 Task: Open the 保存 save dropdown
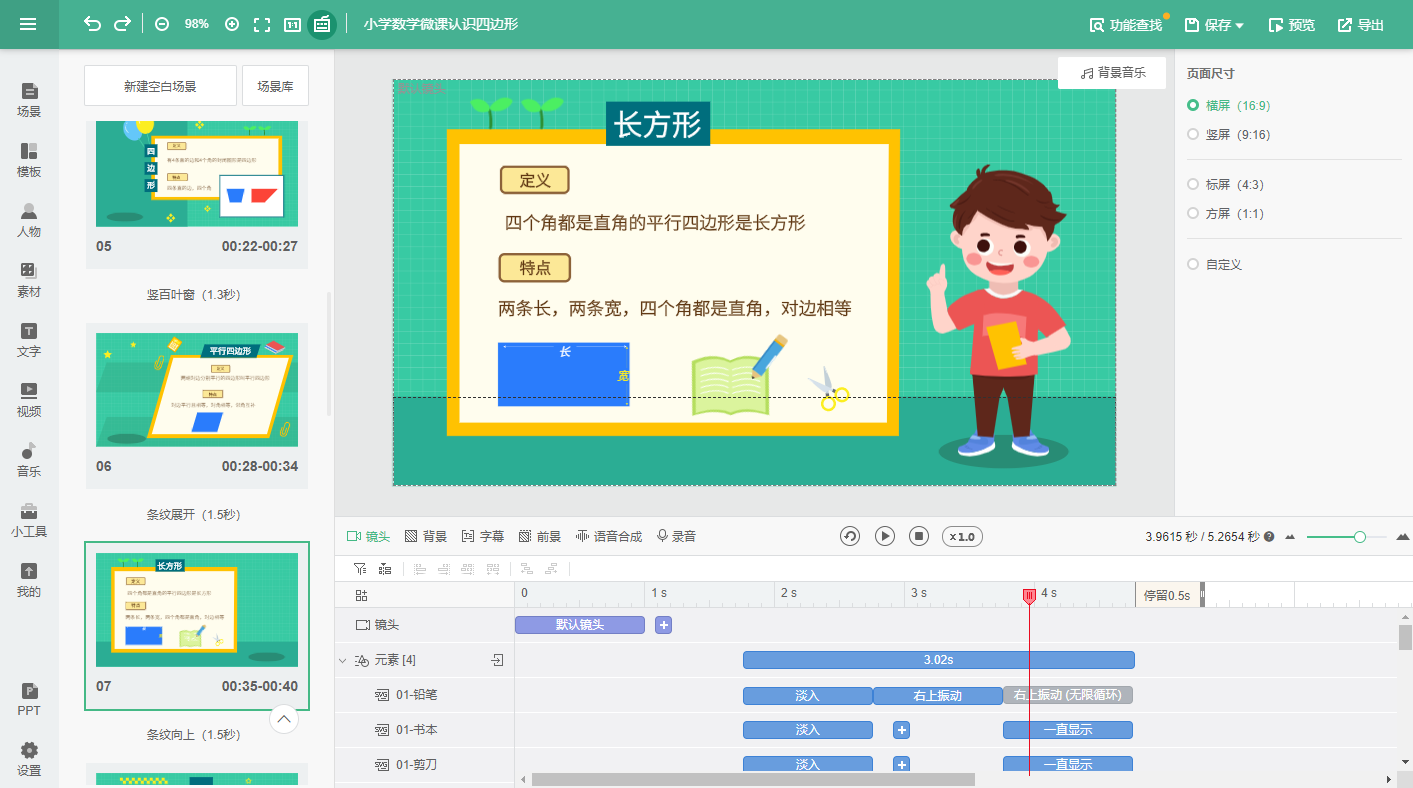(x=1215, y=25)
